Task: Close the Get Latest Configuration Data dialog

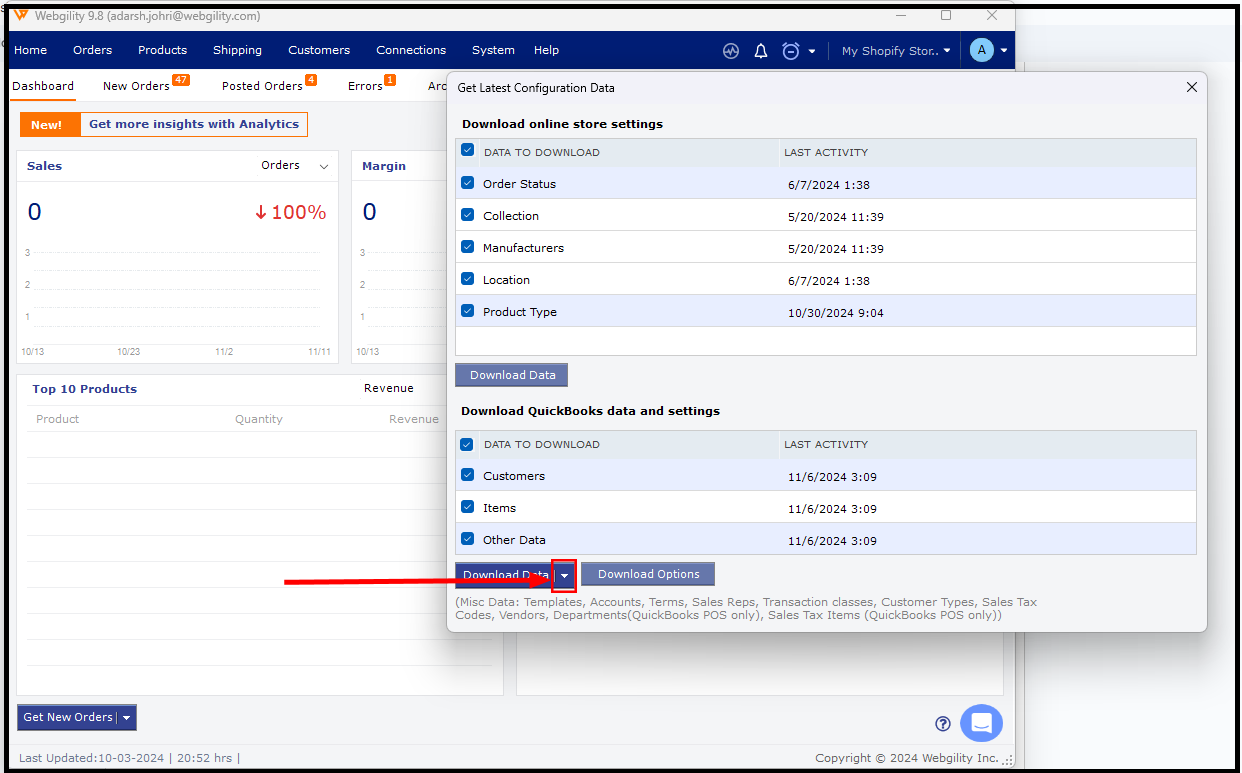Action: pyautogui.click(x=1191, y=87)
